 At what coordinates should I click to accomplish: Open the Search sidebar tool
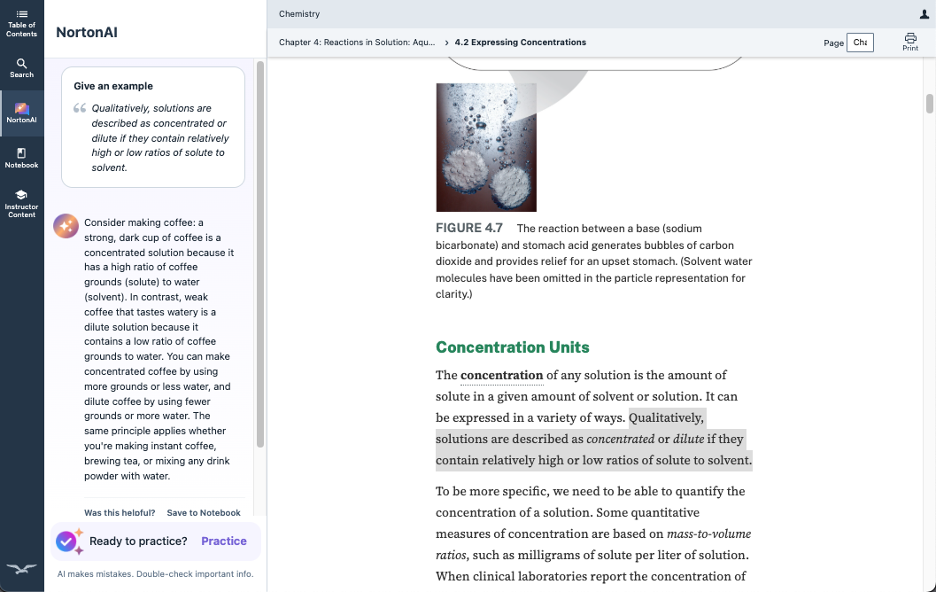(x=21, y=68)
